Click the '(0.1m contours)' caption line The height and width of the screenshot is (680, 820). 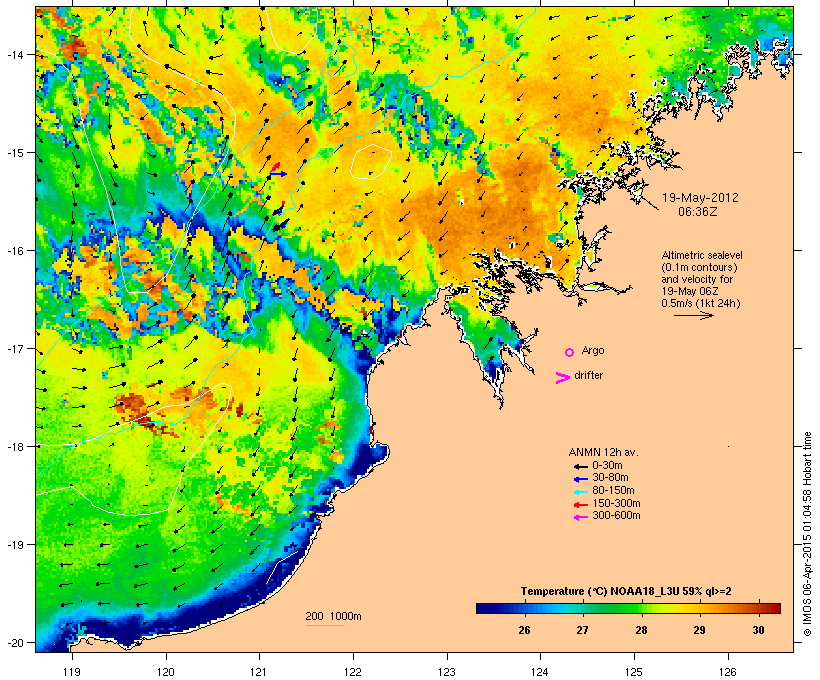point(699,267)
